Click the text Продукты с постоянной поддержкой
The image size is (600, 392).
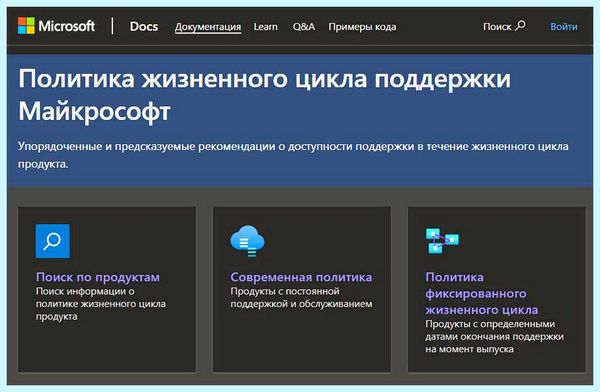point(301,297)
